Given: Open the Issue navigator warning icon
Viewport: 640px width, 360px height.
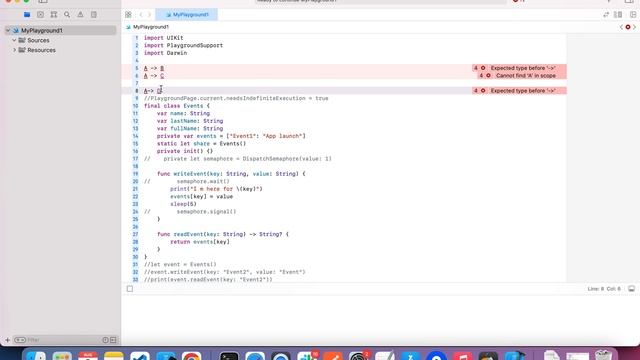Looking at the screenshot, I should click(80, 15).
